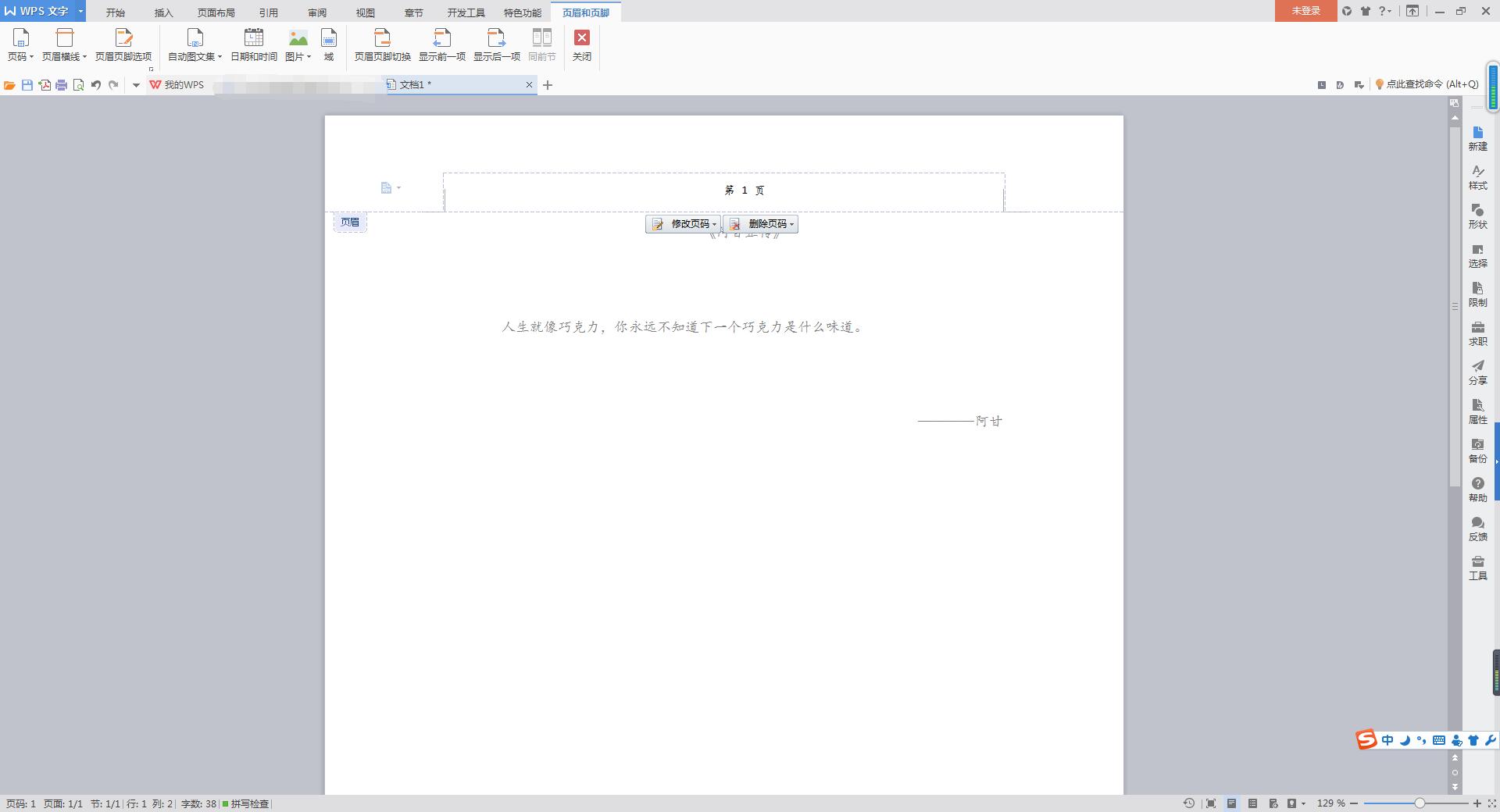Add a new document tab with plus
Image resolution: width=1500 pixels, height=812 pixels.
pyautogui.click(x=548, y=85)
